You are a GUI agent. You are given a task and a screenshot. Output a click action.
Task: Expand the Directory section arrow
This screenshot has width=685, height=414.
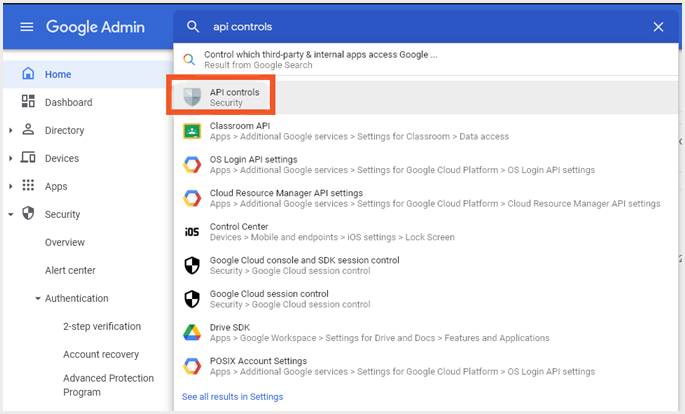pos(11,130)
